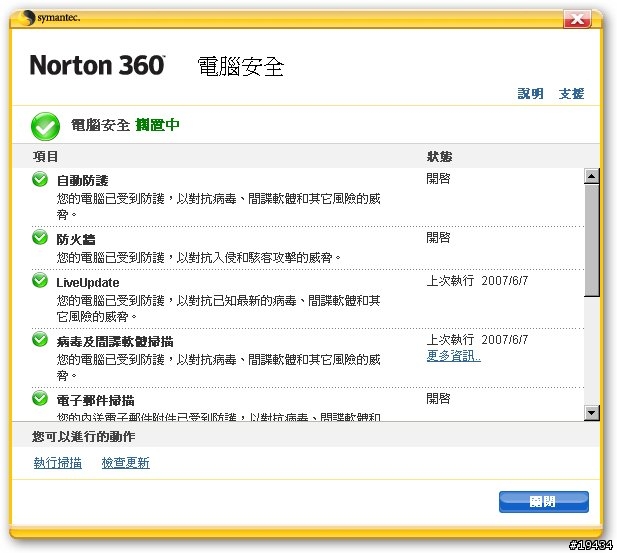This screenshot has width=617, height=553.
Task: Click the green check icon for 自動防護
Action: 40,179
